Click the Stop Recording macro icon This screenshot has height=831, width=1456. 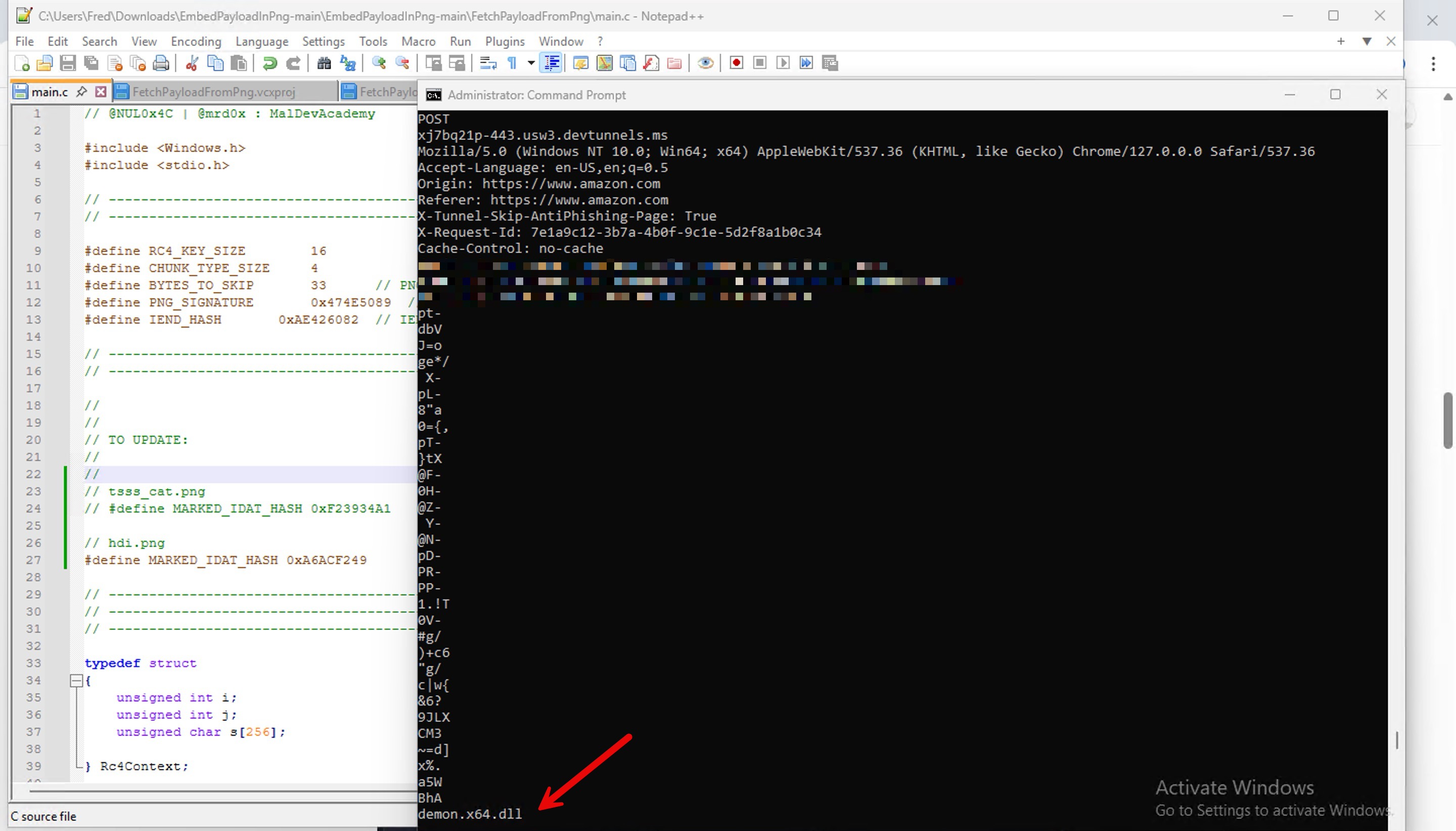(760, 63)
